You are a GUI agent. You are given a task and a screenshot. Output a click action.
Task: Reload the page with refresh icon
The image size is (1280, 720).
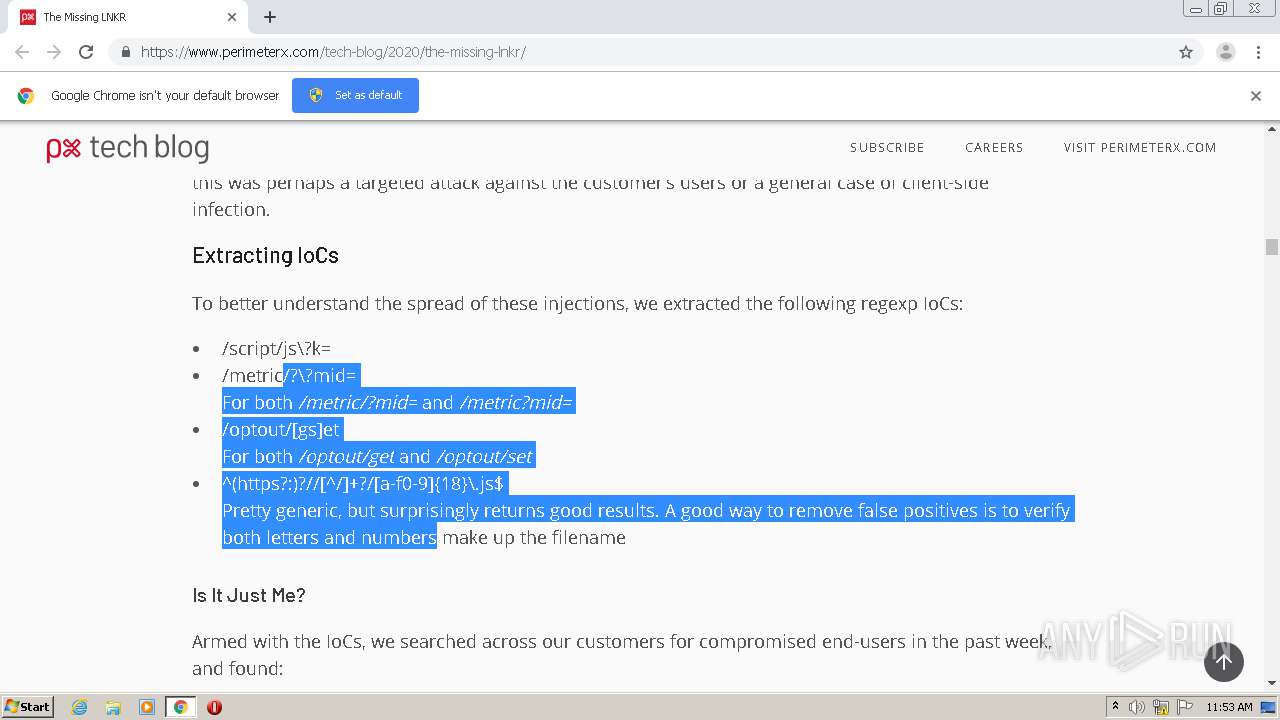[86, 52]
